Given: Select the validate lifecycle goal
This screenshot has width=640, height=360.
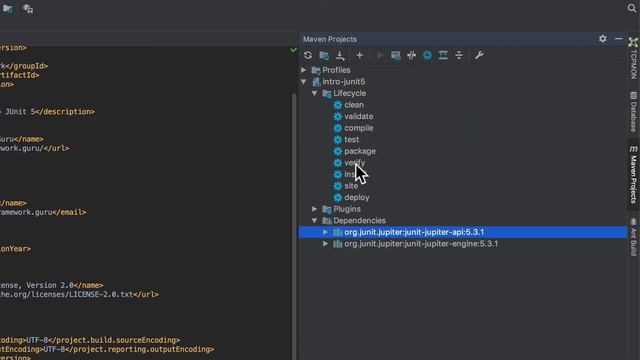Looking at the screenshot, I should 358,116.
